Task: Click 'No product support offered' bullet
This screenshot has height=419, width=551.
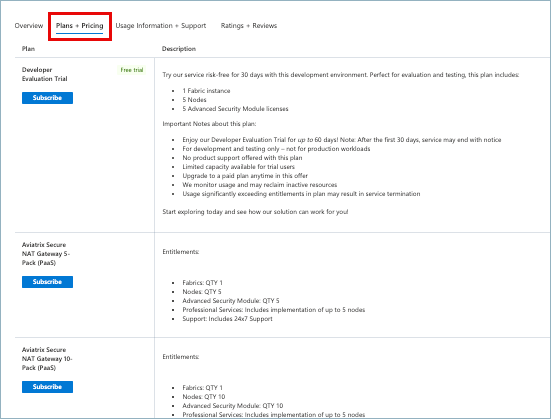Action: pyautogui.click(x=242, y=158)
